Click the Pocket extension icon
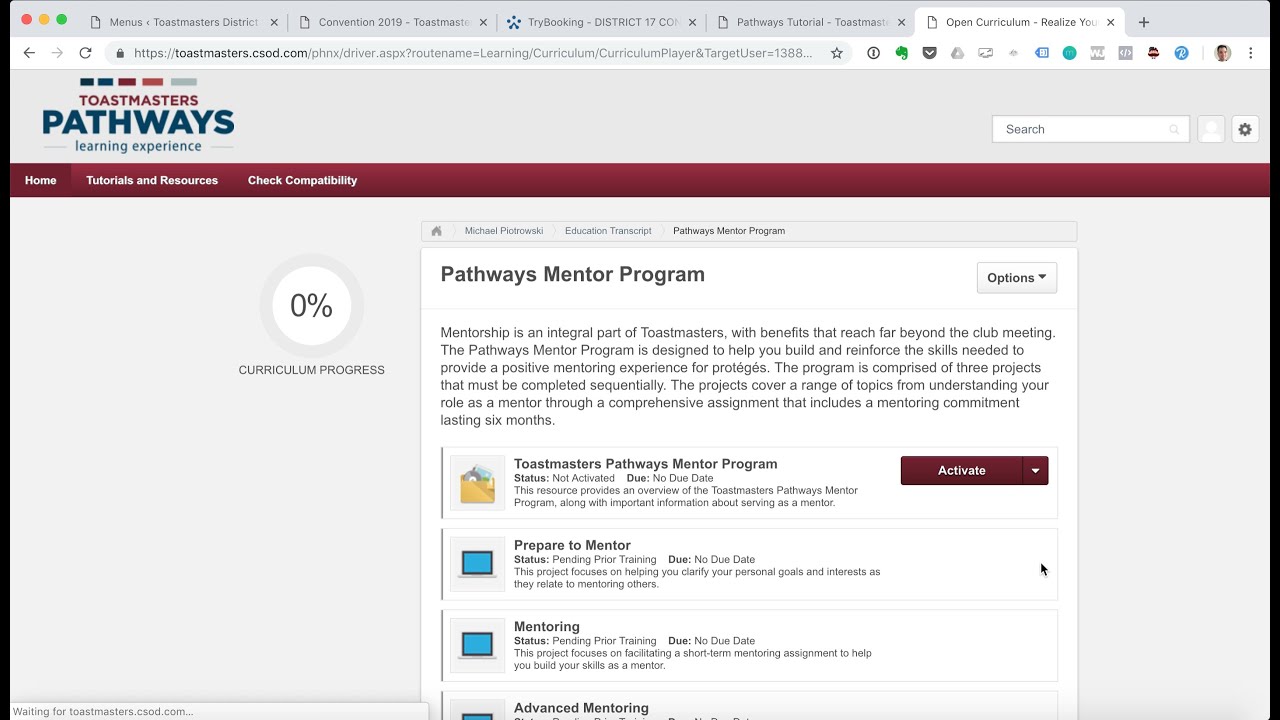The height and width of the screenshot is (720, 1280). pos(930,53)
